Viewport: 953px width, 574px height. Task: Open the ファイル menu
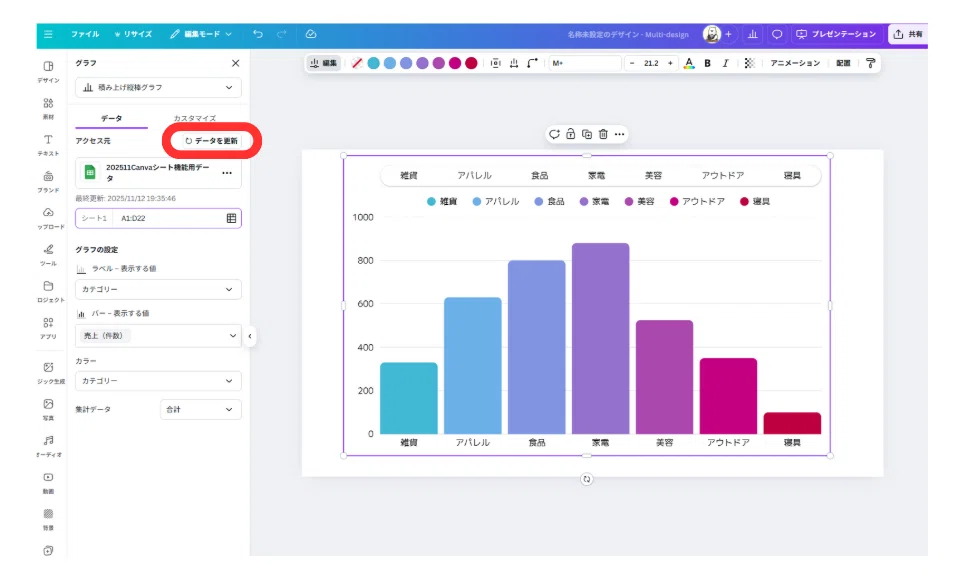pyautogui.click(x=85, y=34)
